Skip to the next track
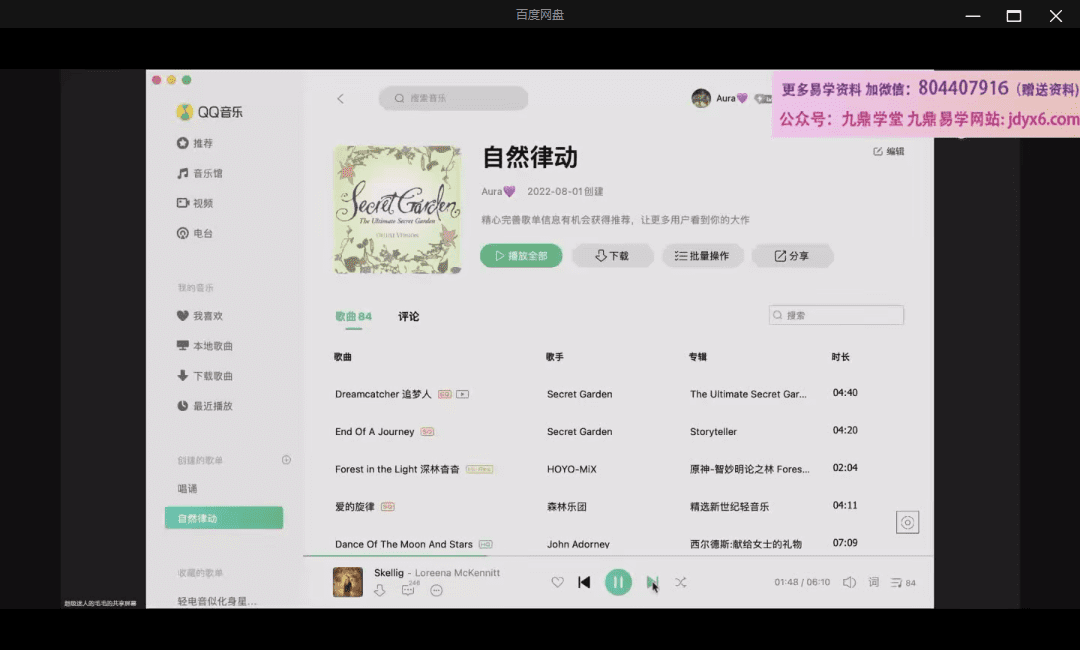This screenshot has height=650, width=1080. [x=652, y=582]
